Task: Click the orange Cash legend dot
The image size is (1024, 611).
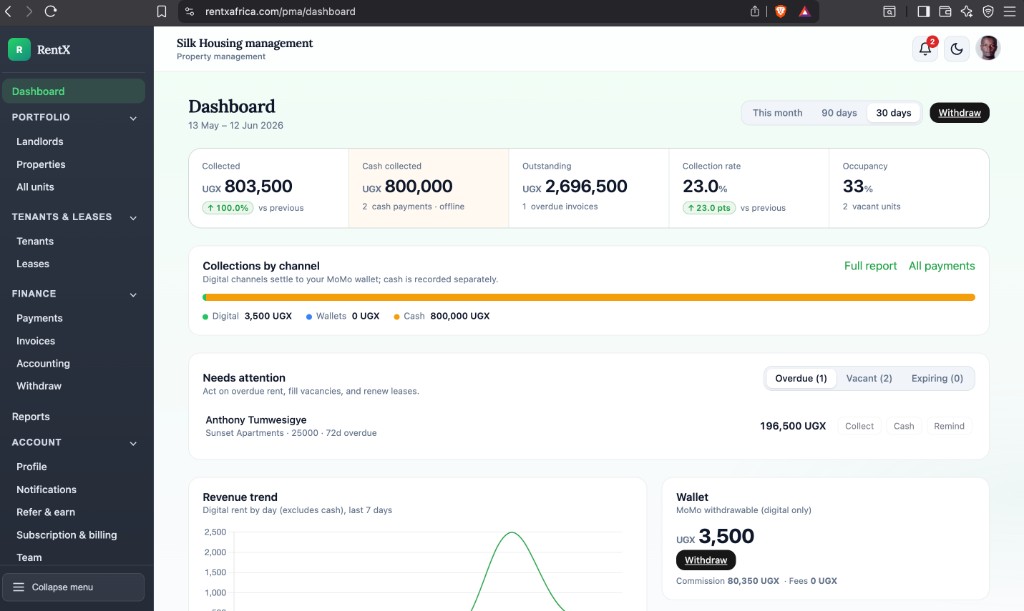Action: [x=396, y=317]
